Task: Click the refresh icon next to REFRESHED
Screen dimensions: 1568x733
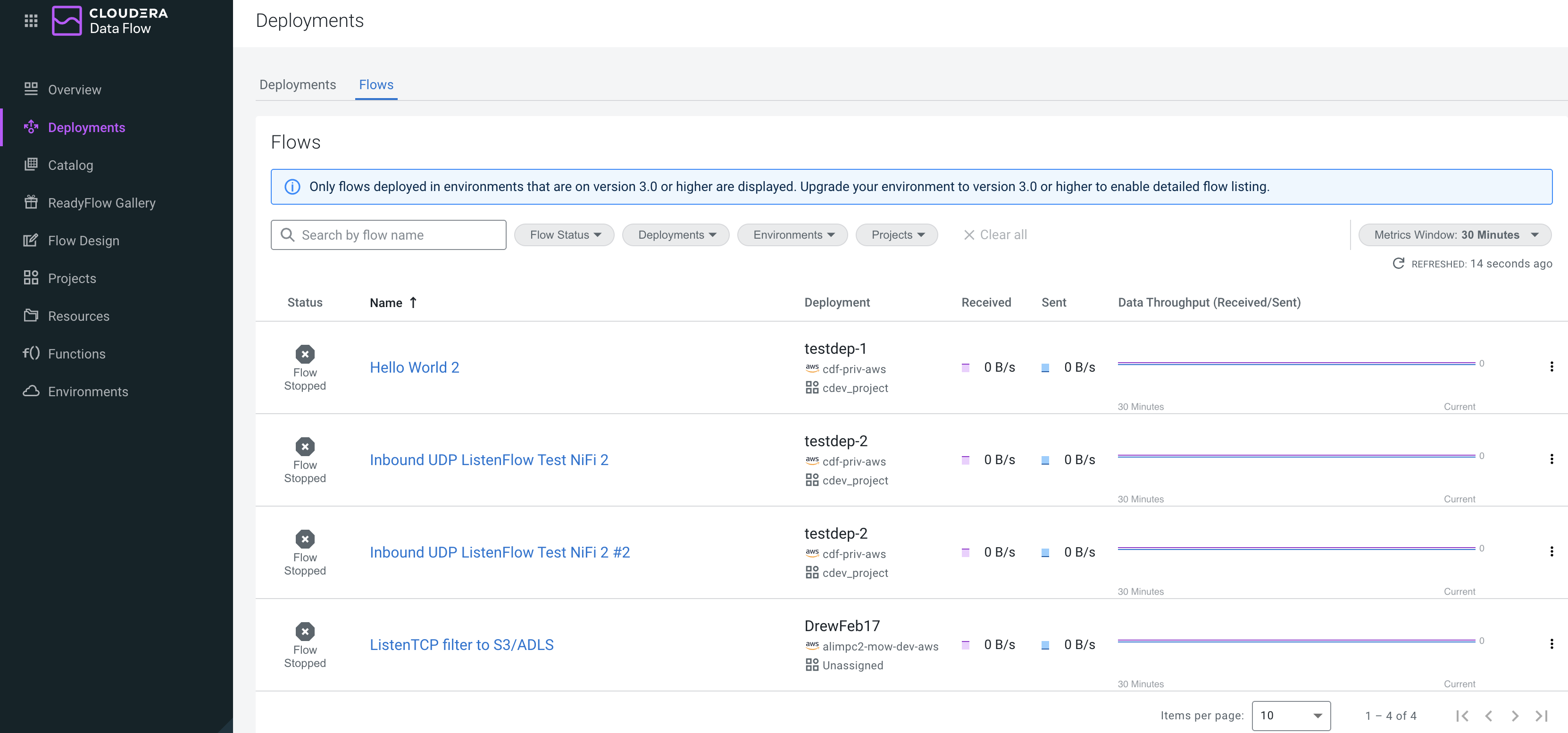Action: click(1398, 263)
